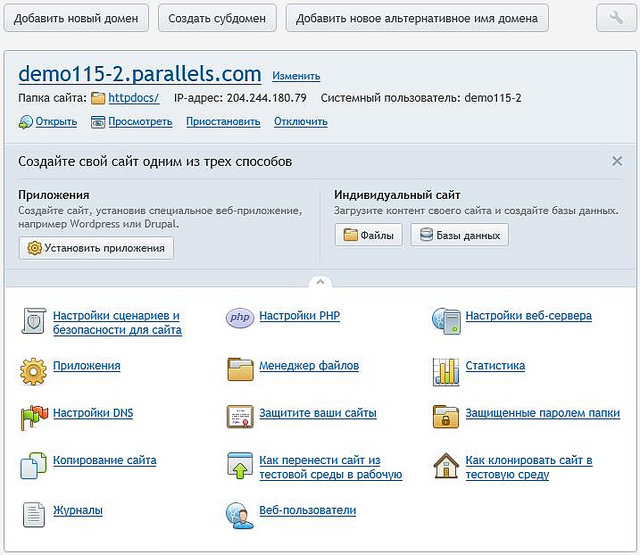This screenshot has width=640, height=555.
Task: Click the wrench settings icon button
Action: coord(616,18)
